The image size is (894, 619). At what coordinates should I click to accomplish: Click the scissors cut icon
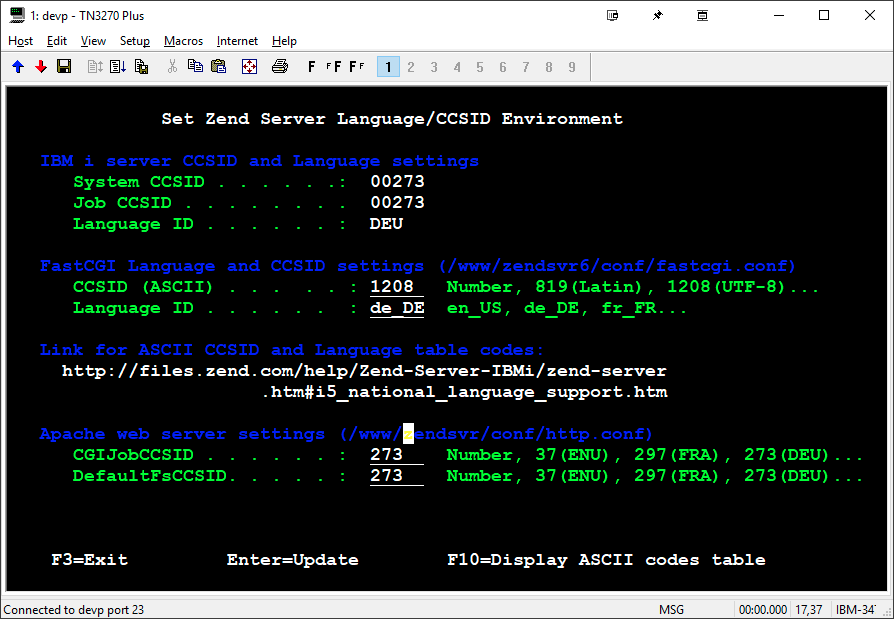[172, 67]
